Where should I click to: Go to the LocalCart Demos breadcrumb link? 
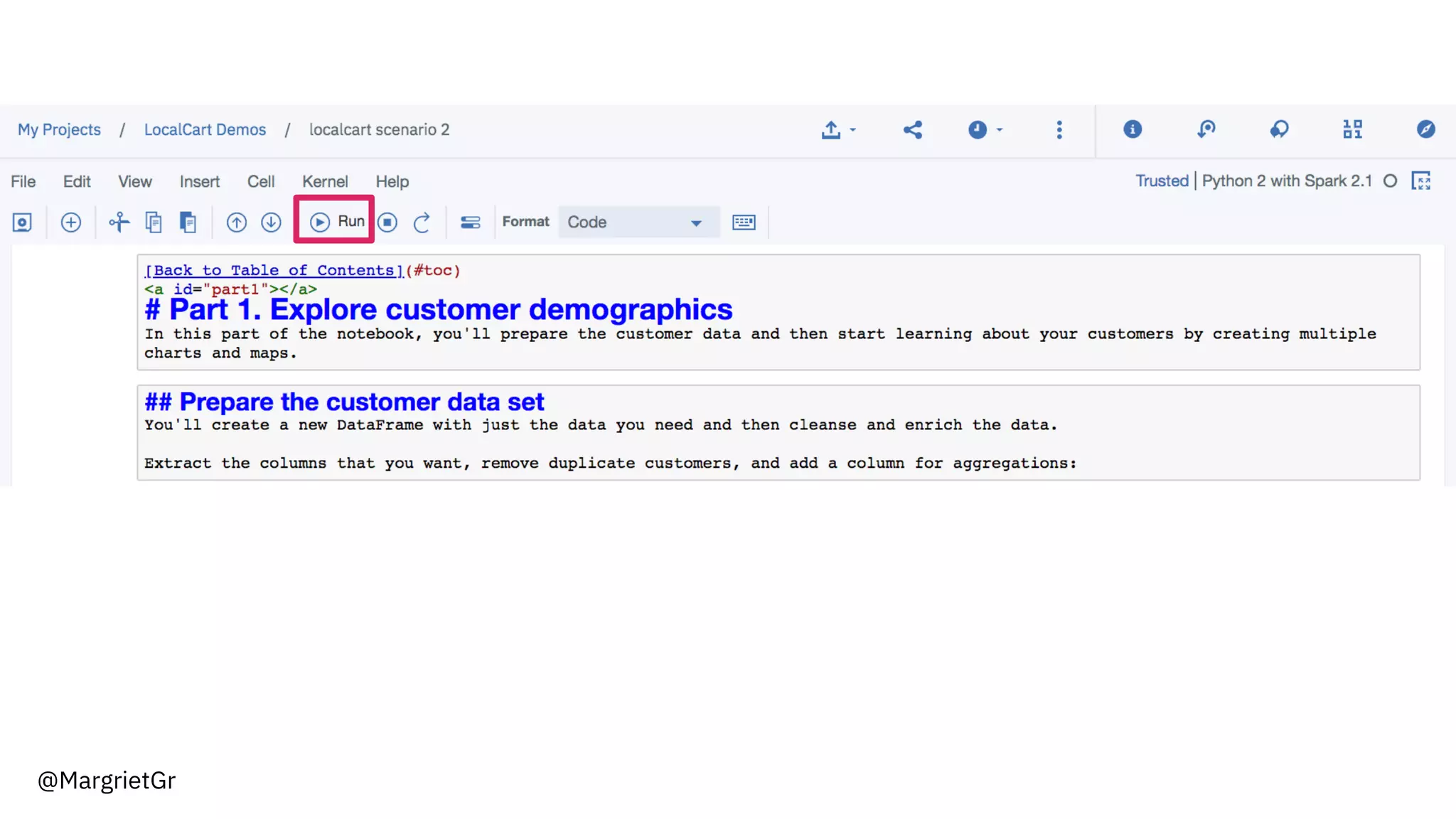(x=205, y=129)
